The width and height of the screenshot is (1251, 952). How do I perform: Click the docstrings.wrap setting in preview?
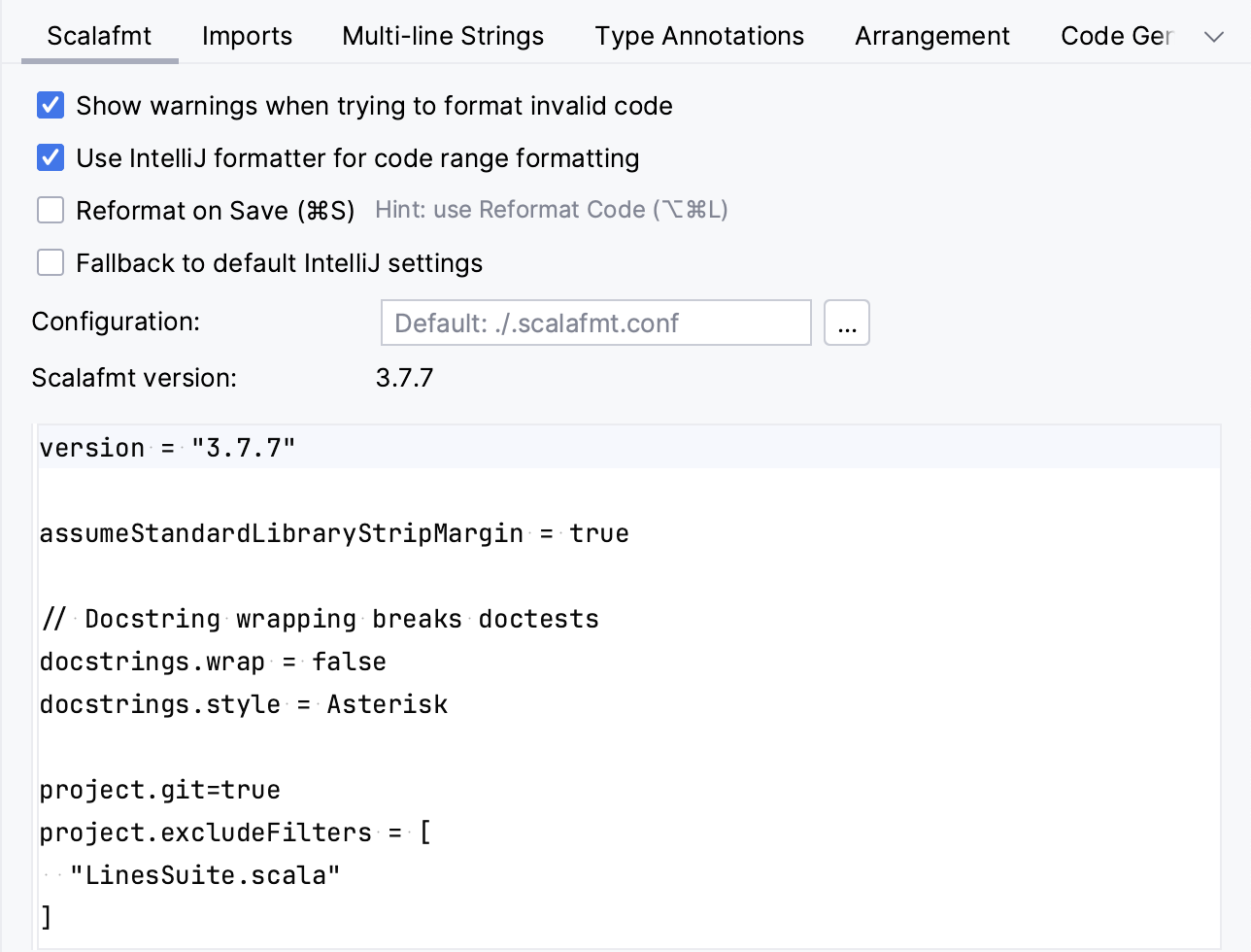tap(212, 662)
